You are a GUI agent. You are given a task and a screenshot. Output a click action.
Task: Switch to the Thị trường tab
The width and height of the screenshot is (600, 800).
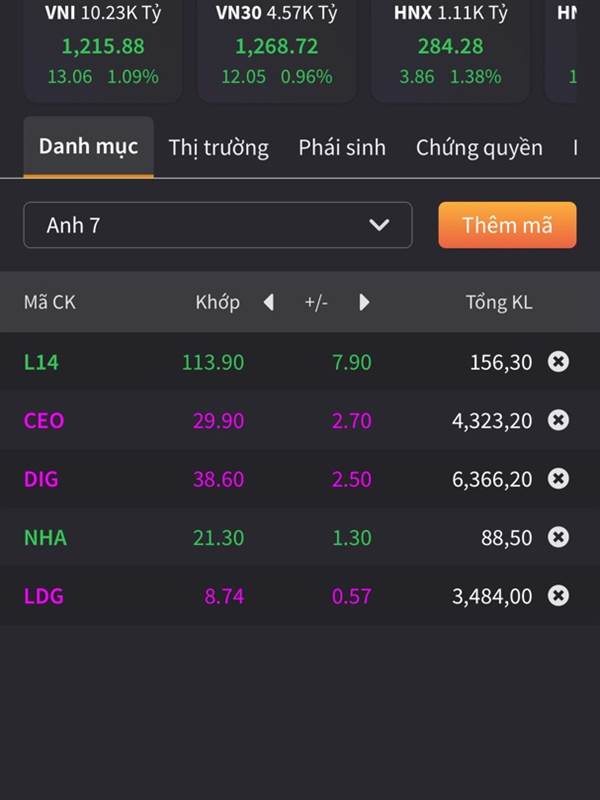point(218,148)
